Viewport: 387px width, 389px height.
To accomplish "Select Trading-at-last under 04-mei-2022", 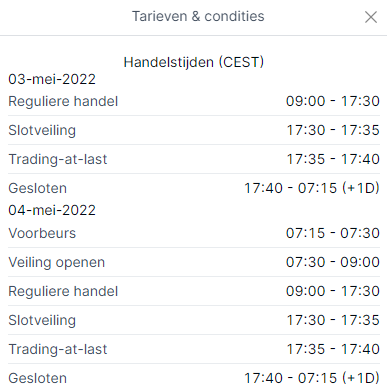I will 194,349.
